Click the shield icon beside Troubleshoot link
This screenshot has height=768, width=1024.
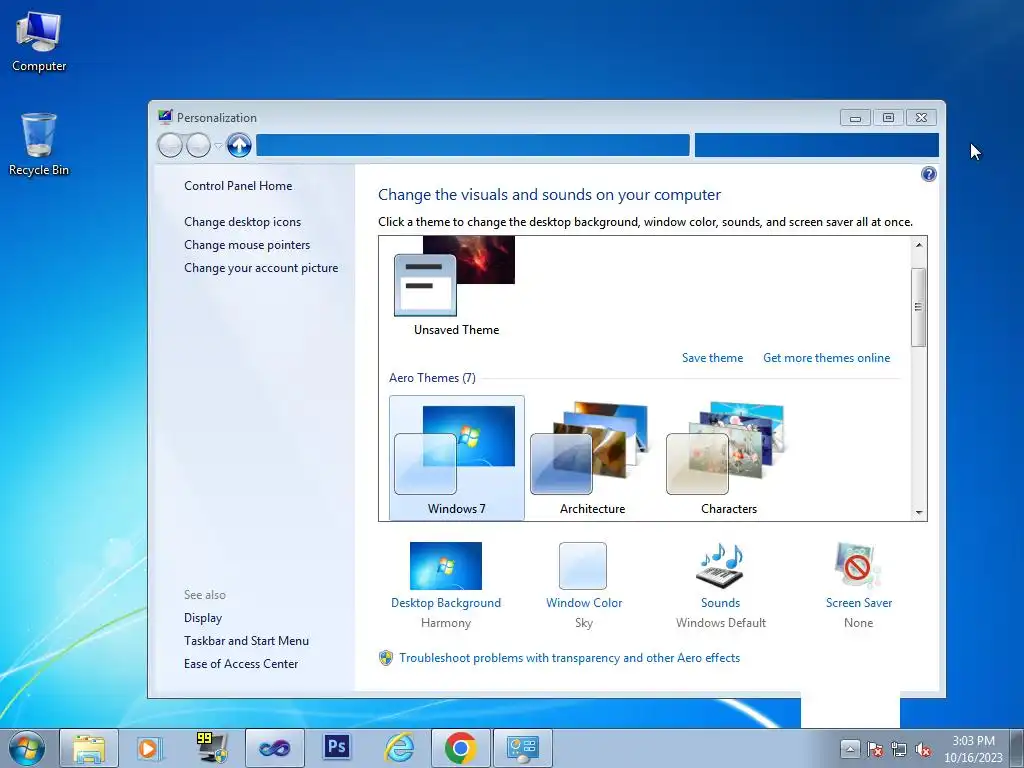pos(386,658)
